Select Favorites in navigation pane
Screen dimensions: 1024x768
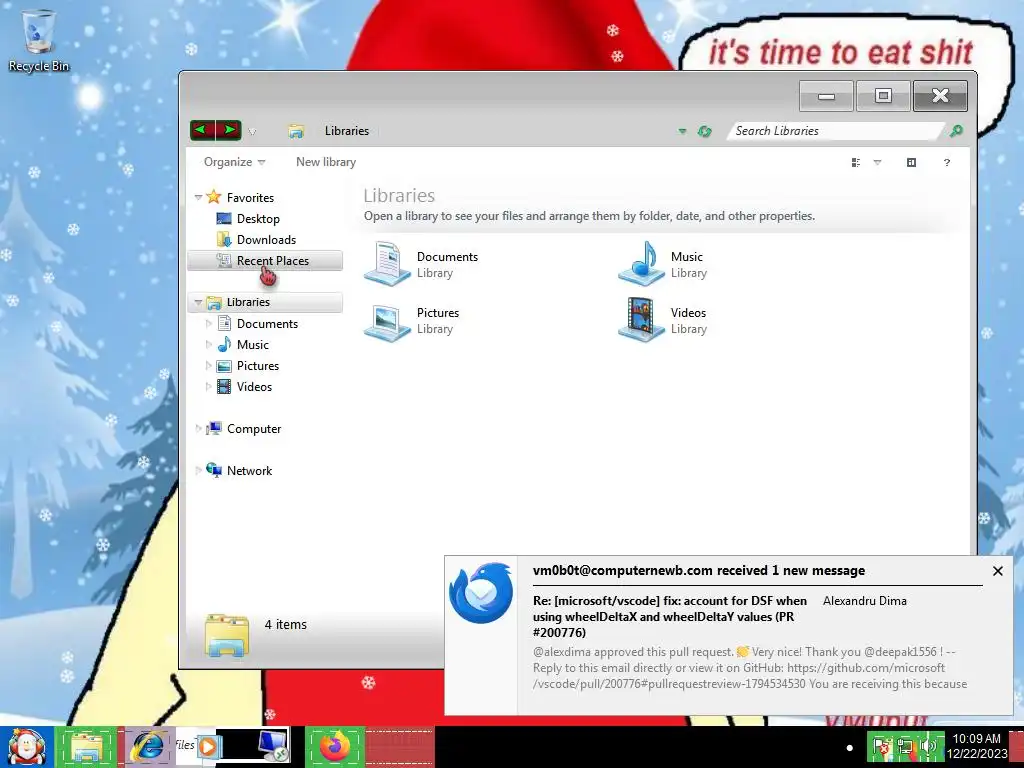coord(250,197)
